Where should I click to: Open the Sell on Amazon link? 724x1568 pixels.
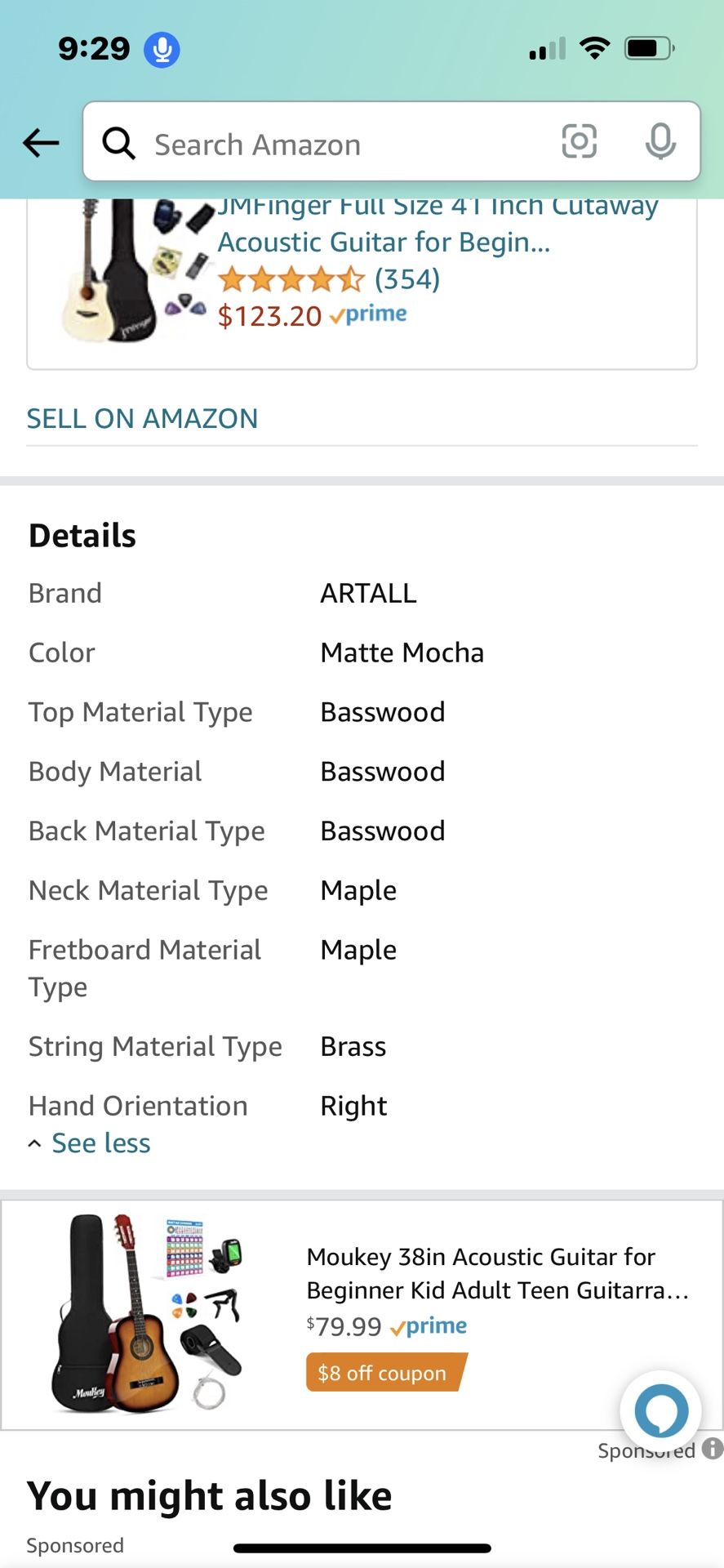[142, 418]
